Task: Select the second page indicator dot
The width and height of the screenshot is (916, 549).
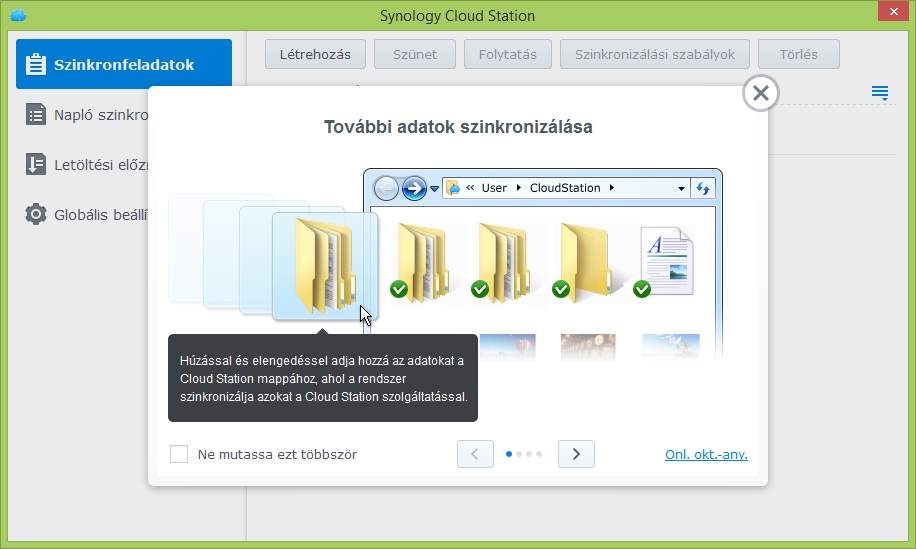Action: pyautogui.click(x=519, y=454)
